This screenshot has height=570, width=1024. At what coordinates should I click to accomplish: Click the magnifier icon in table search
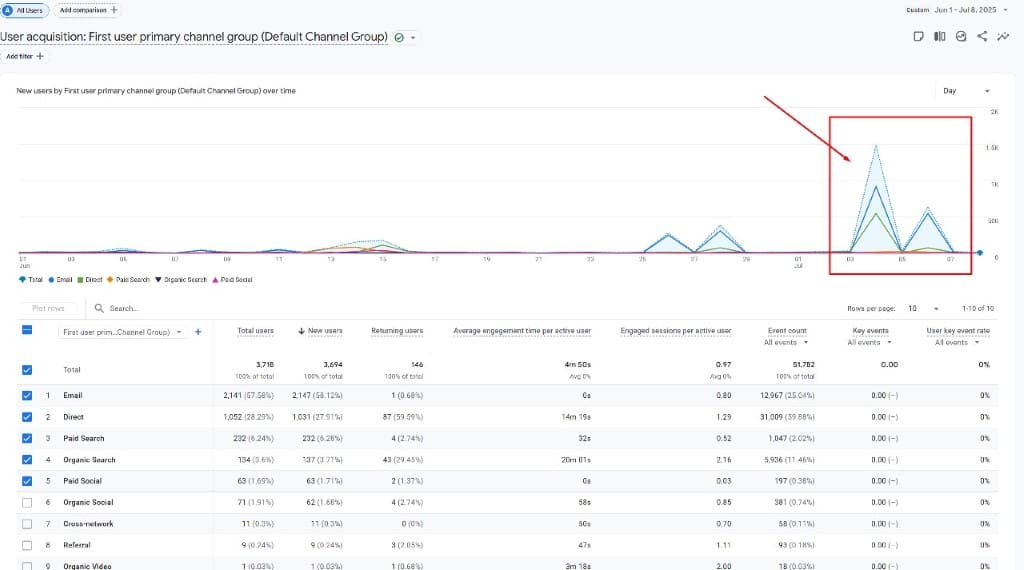pos(99,309)
